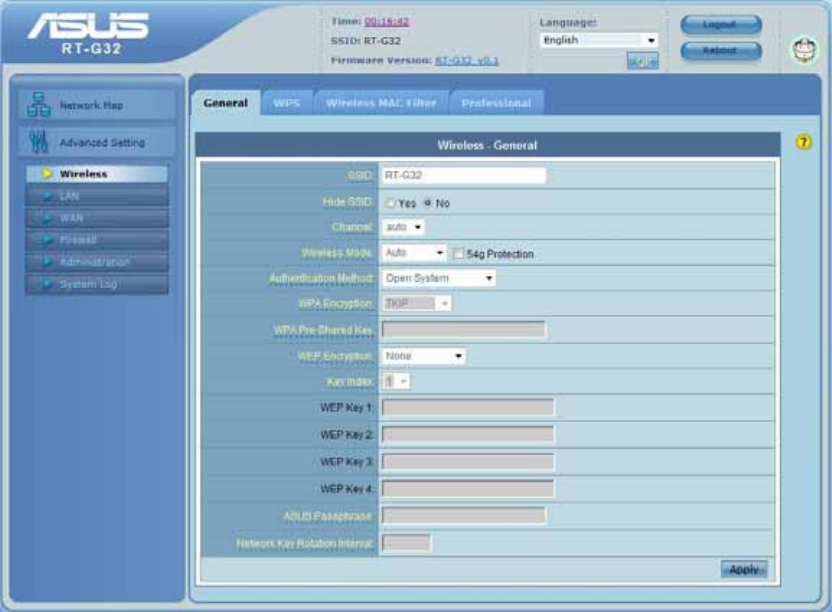Open the WAN menu item

(x=97, y=218)
